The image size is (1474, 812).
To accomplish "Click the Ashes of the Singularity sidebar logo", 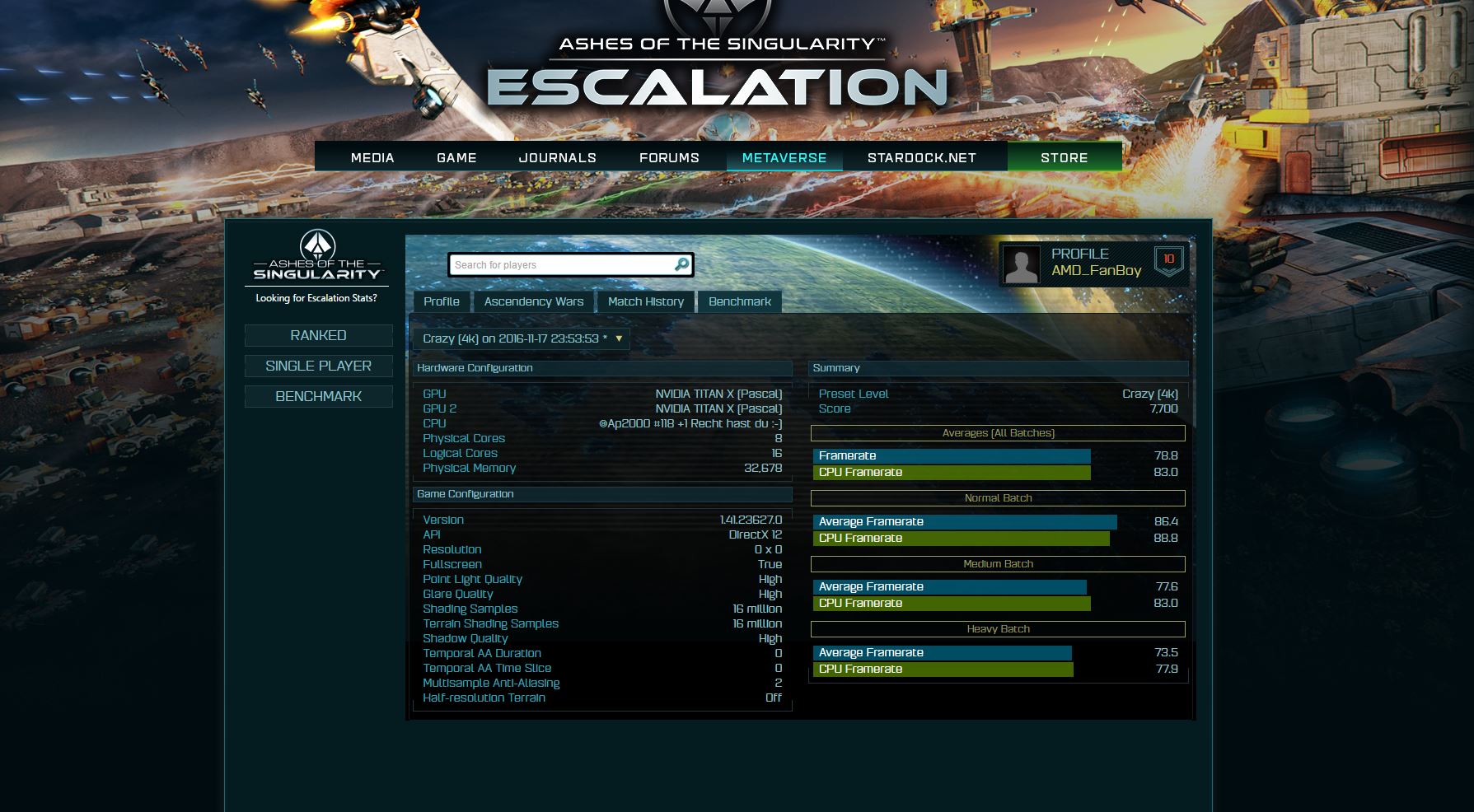I will tap(317, 256).
